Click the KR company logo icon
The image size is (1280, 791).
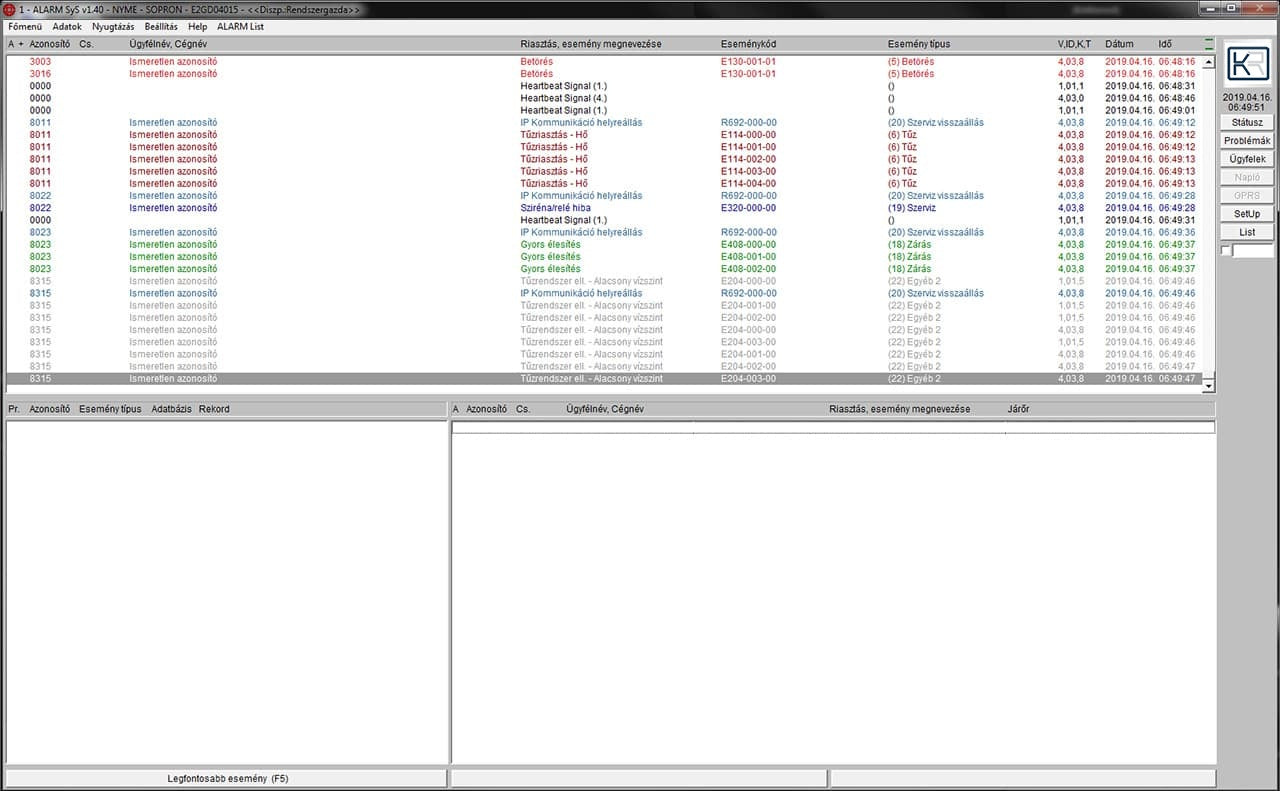coord(1247,63)
